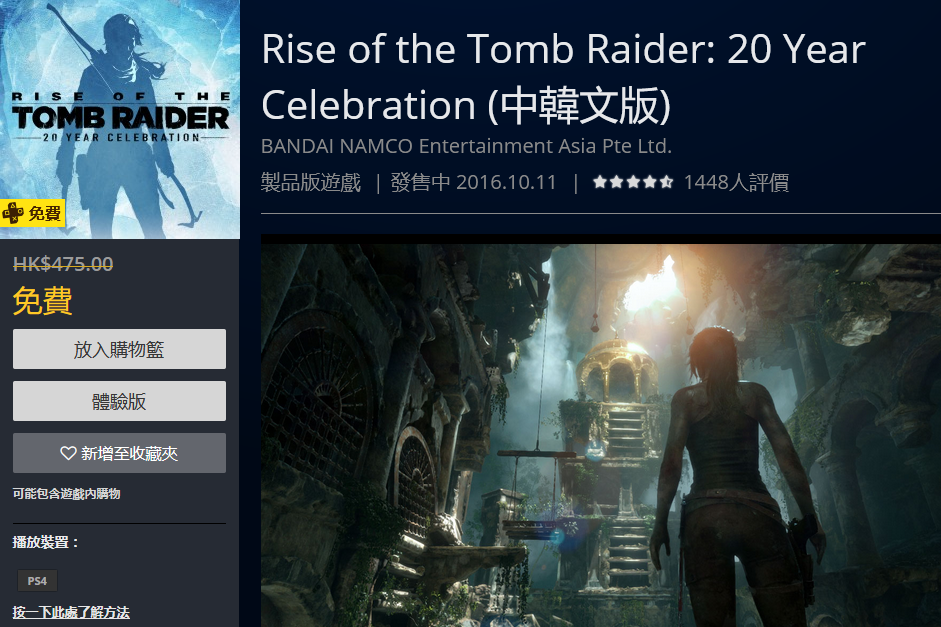Click the 播放裝置 section label
The height and width of the screenshot is (627, 941).
click(46, 542)
